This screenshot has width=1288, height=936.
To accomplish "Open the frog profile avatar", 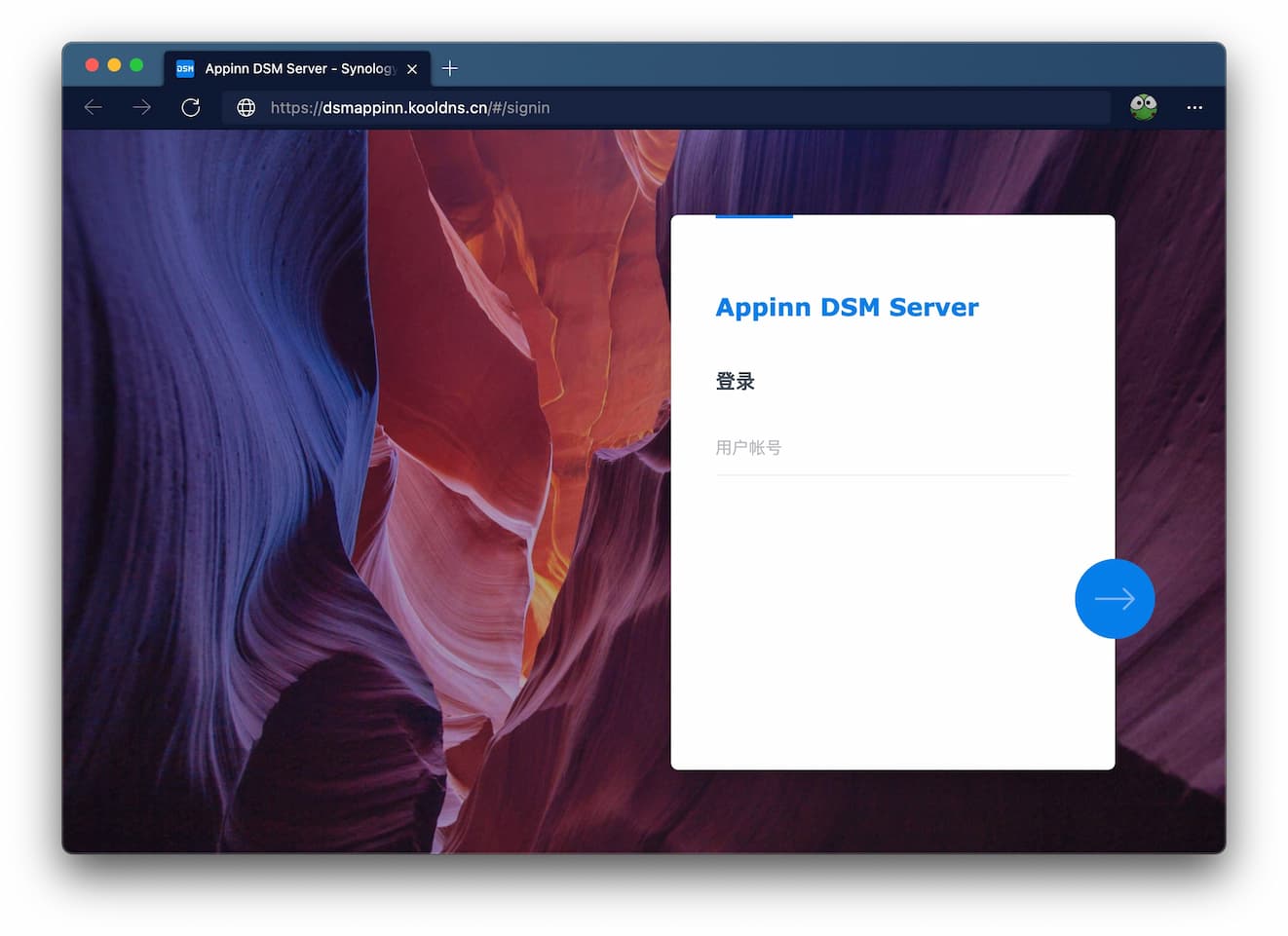I will (x=1144, y=107).
